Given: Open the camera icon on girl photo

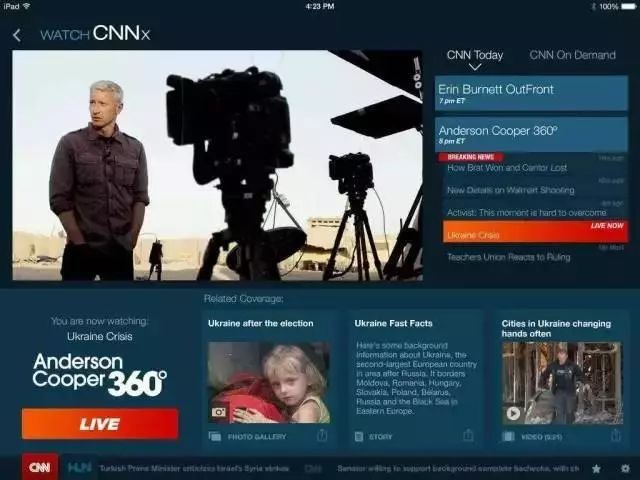Looking at the screenshot, I should coord(219,412).
